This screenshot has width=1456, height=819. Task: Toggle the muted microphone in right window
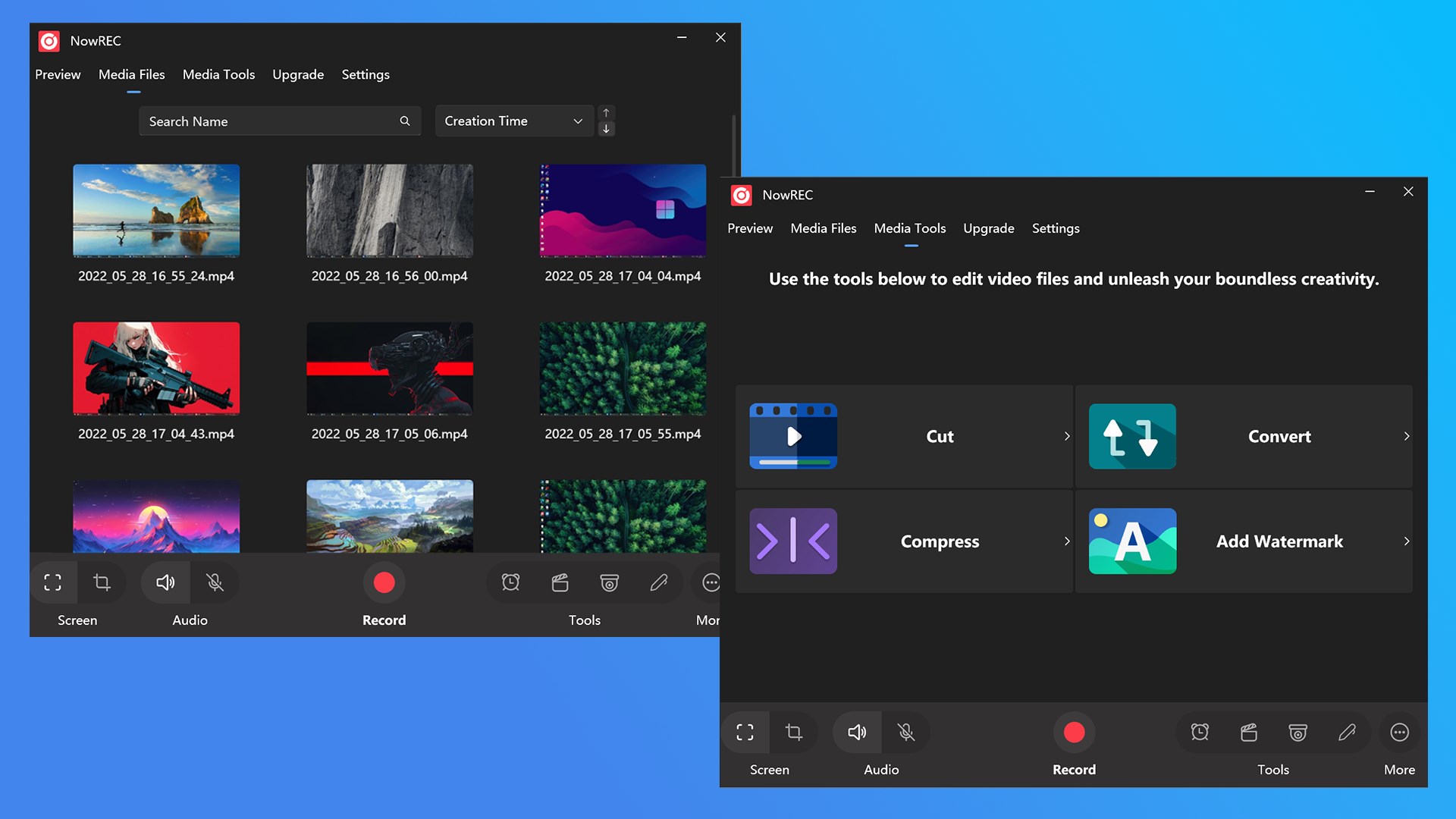click(x=905, y=732)
